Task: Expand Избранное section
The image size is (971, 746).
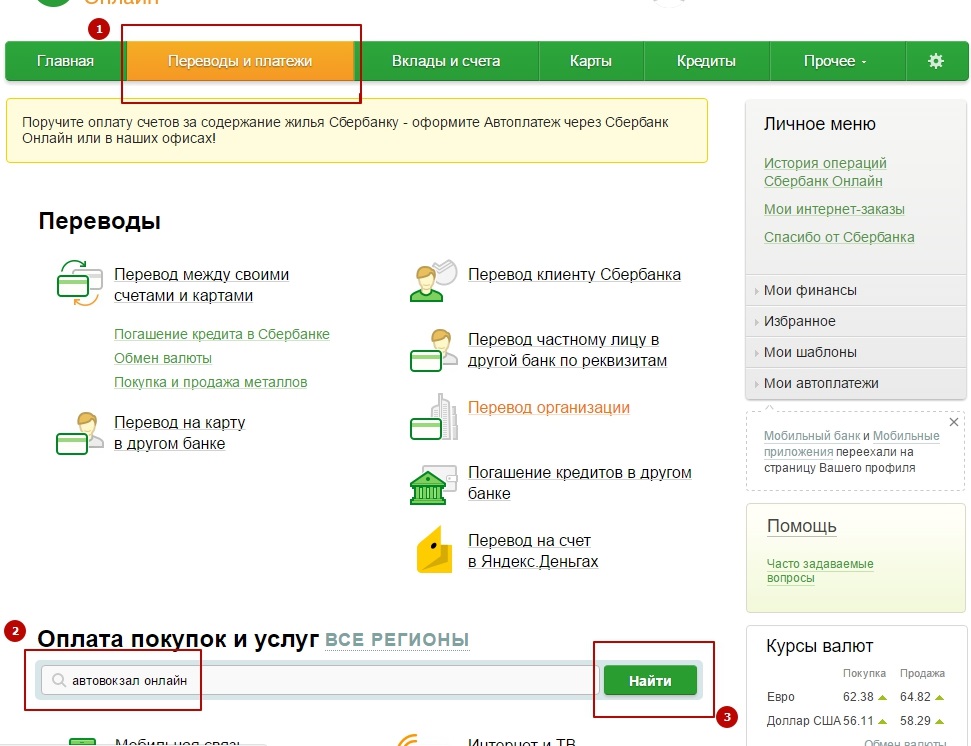Action: pos(856,321)
